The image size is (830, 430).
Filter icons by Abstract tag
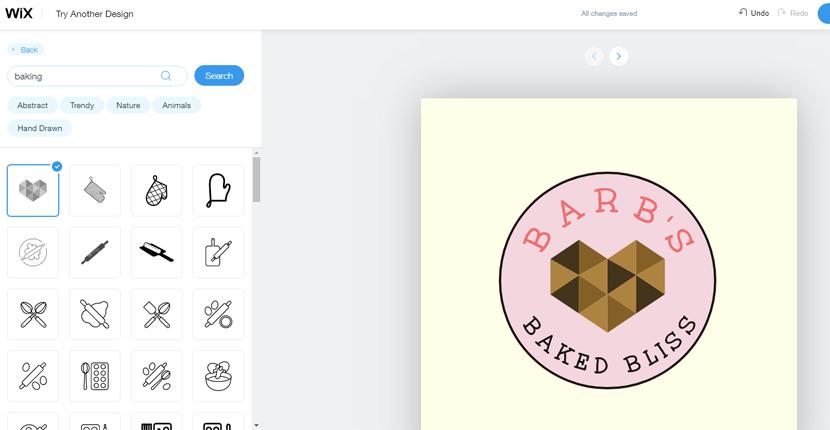pos(32,105)
